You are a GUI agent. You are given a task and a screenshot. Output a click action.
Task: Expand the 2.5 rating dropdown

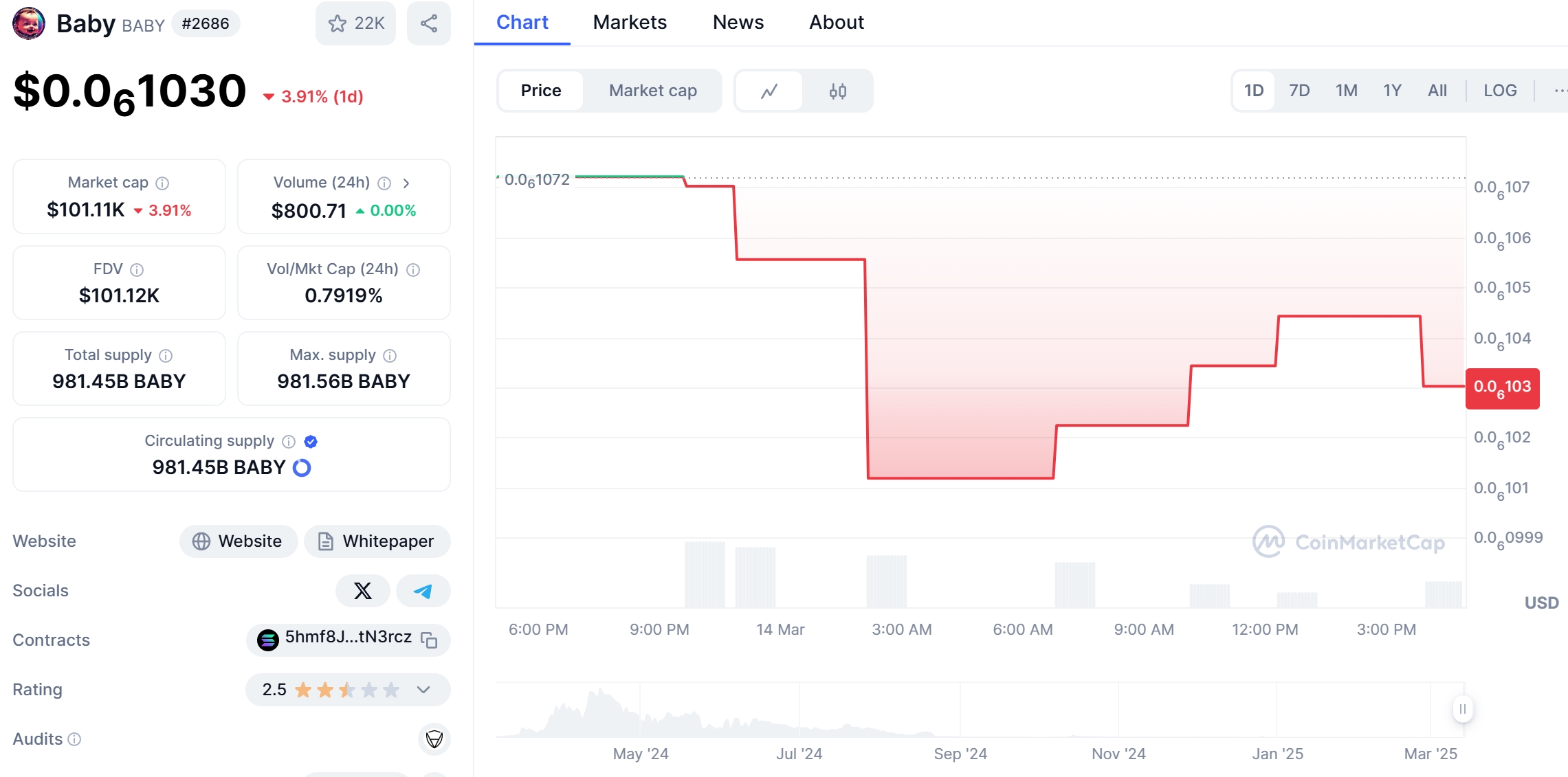click(423, 690)
